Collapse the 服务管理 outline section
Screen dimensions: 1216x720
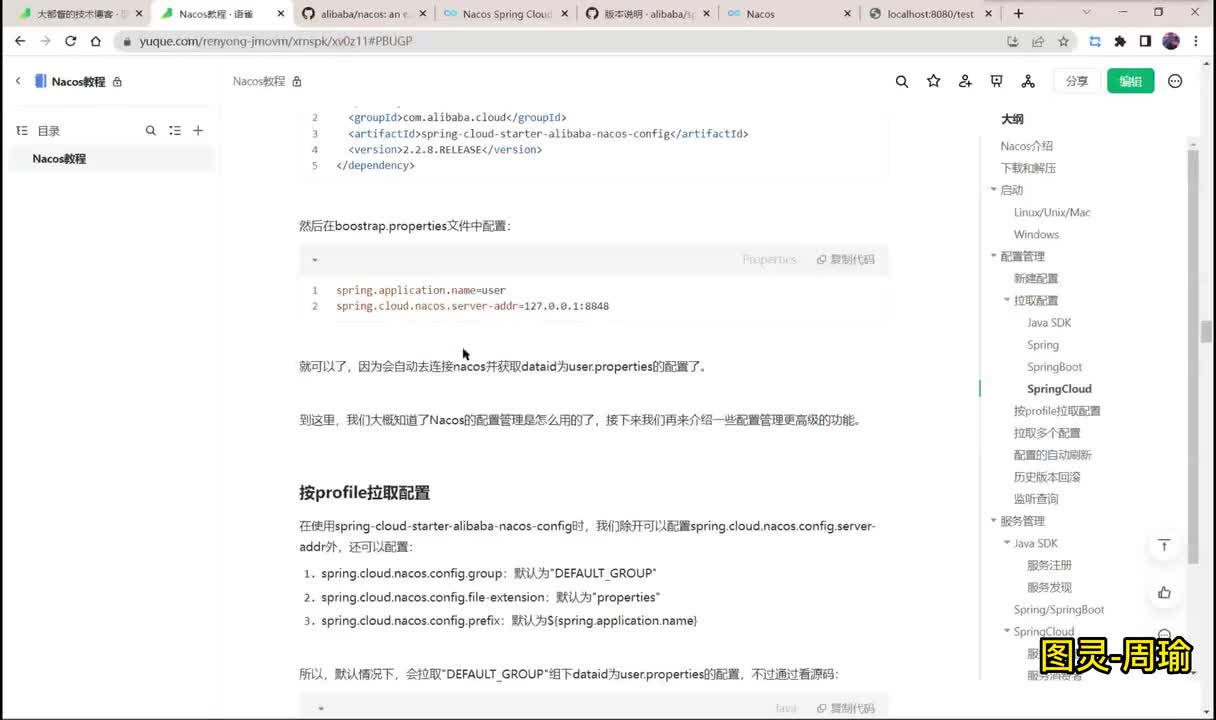pyautogui.click(x=994, y=521)
